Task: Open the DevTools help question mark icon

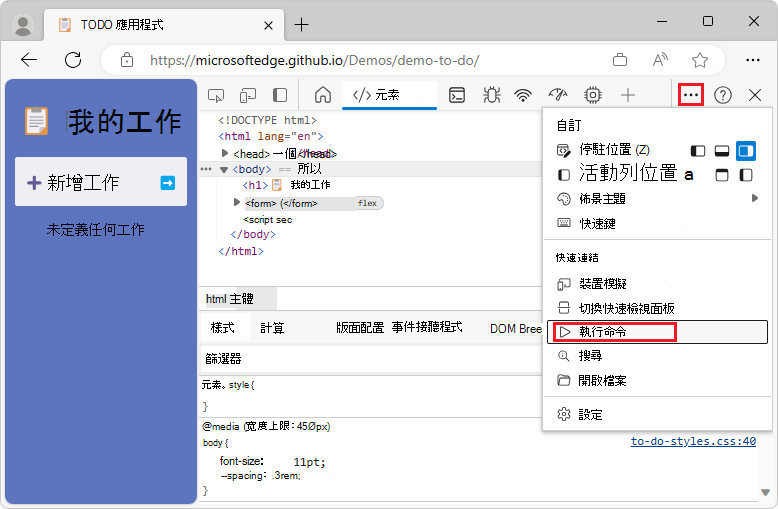Action: 723,95
